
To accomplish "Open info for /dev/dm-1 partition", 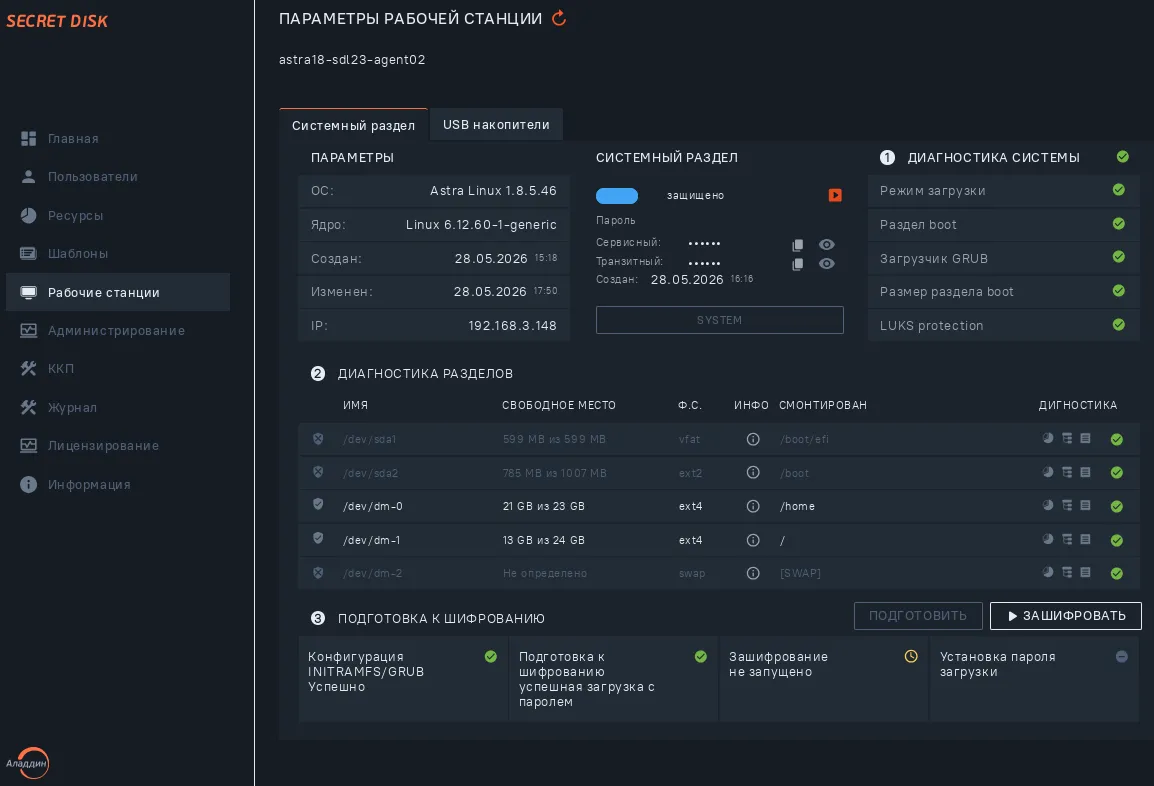I will coord(753,540).
